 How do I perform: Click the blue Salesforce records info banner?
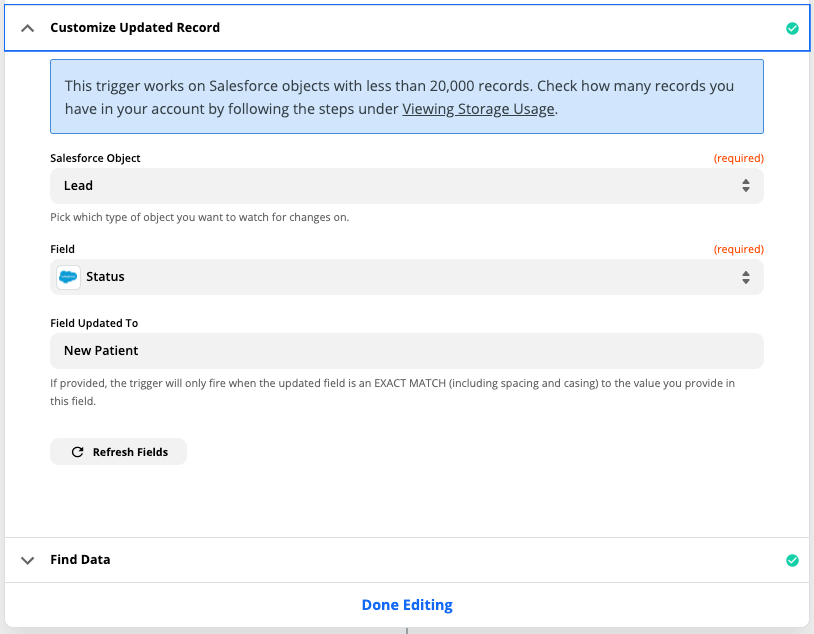coord(406,97)
